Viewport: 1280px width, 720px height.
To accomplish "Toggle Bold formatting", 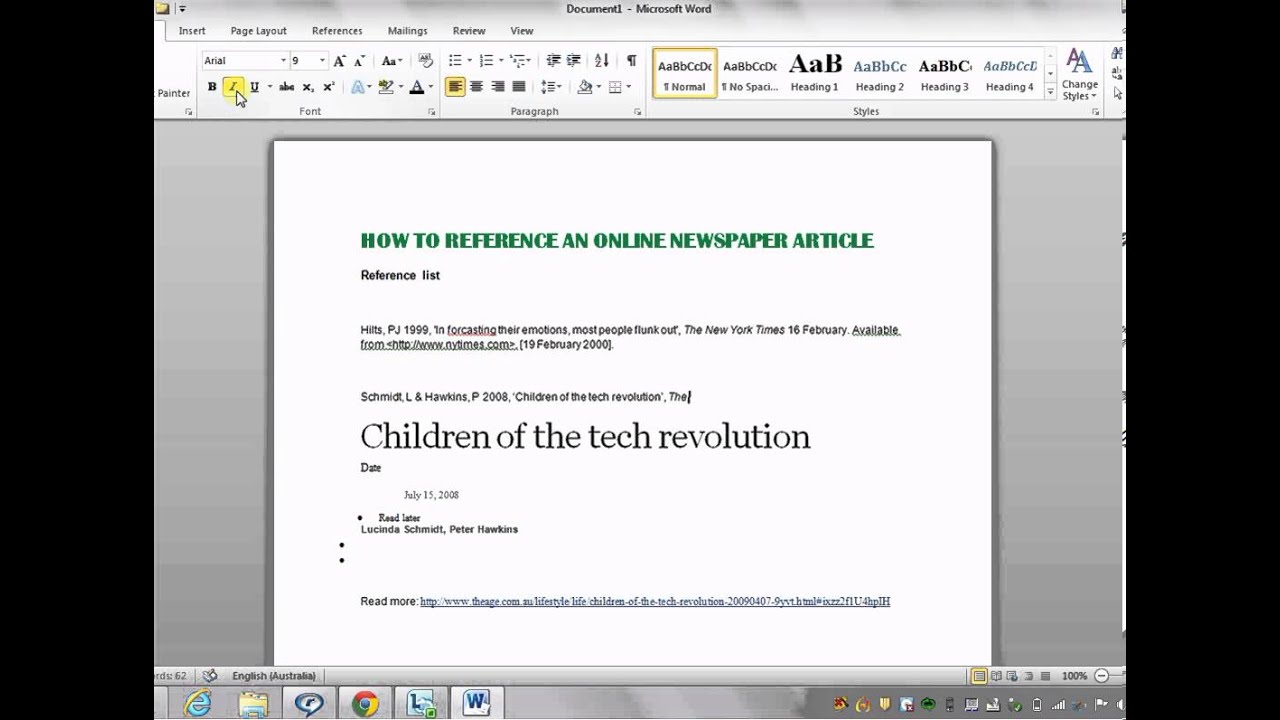I will point(212,87).
